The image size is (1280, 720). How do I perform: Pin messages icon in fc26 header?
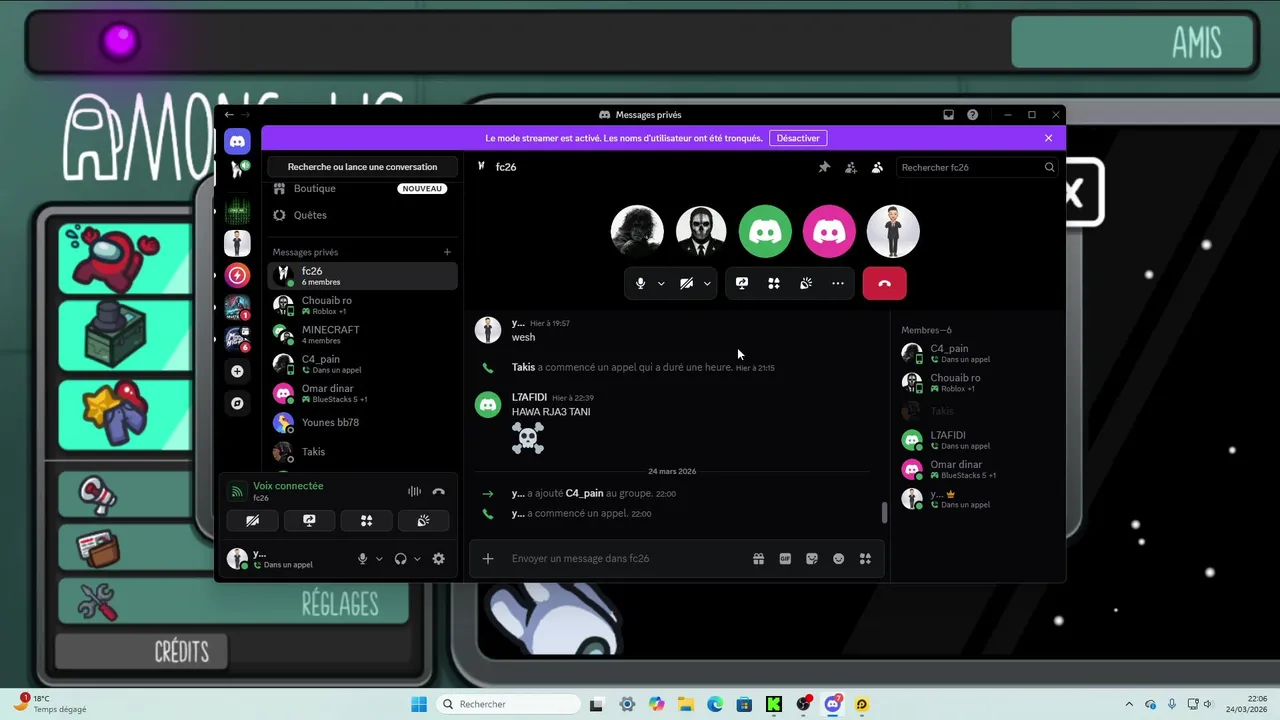pos(824,167)
